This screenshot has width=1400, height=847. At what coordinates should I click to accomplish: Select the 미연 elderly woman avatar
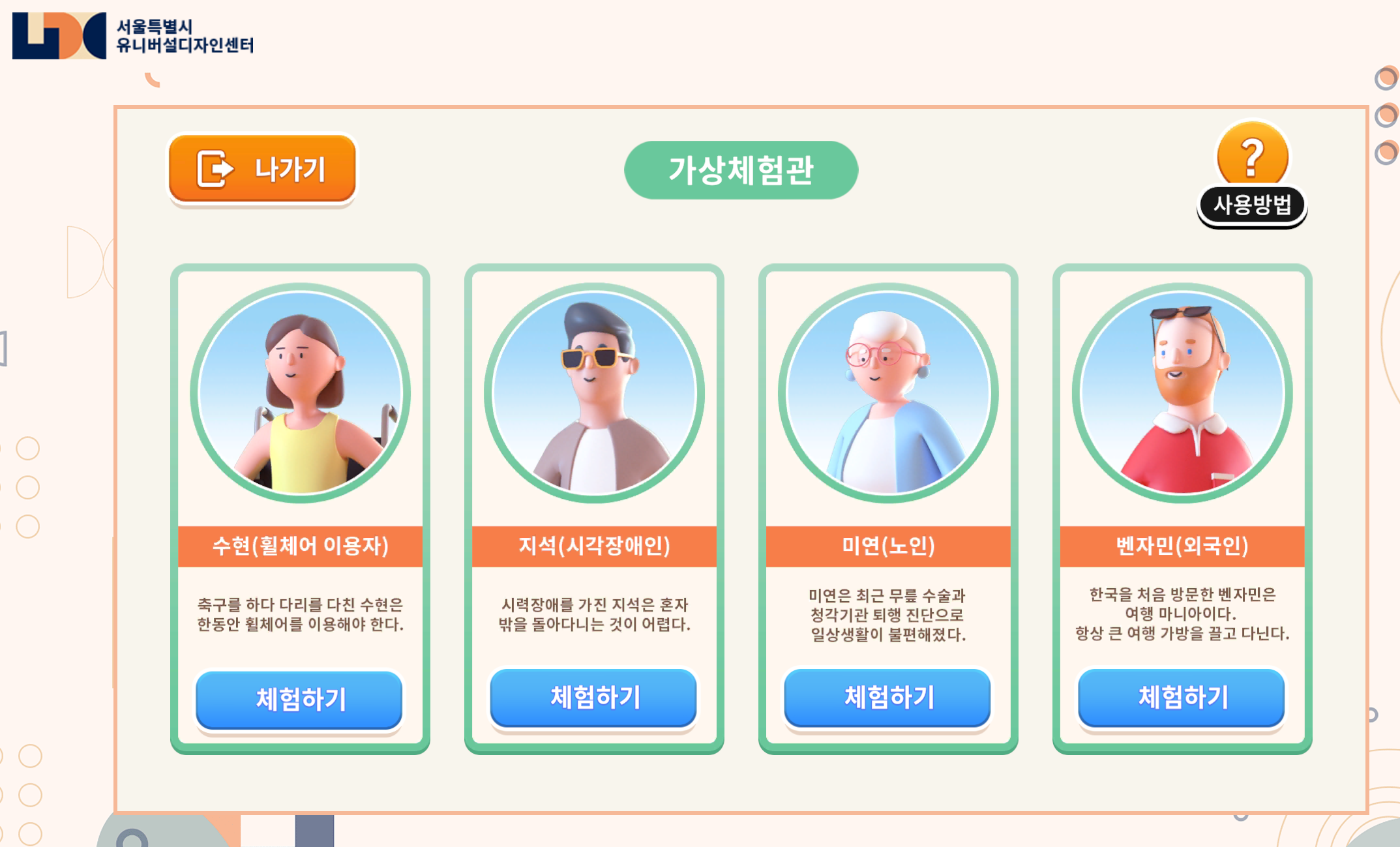click(888, 393)
